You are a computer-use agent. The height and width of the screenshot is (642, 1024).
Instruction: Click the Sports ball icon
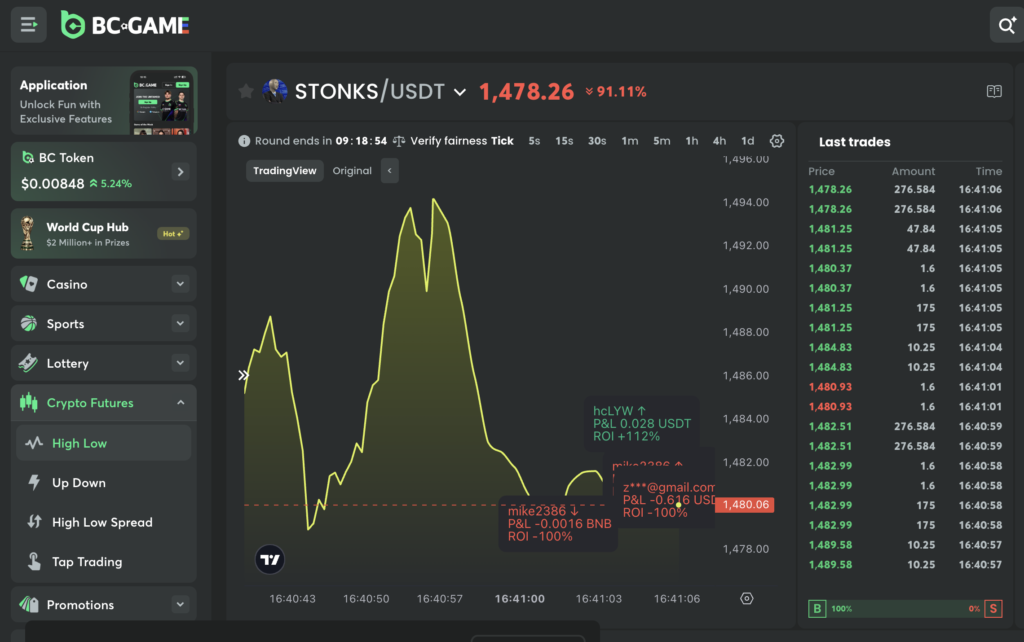pyautogui.click(x=29, y=323)
